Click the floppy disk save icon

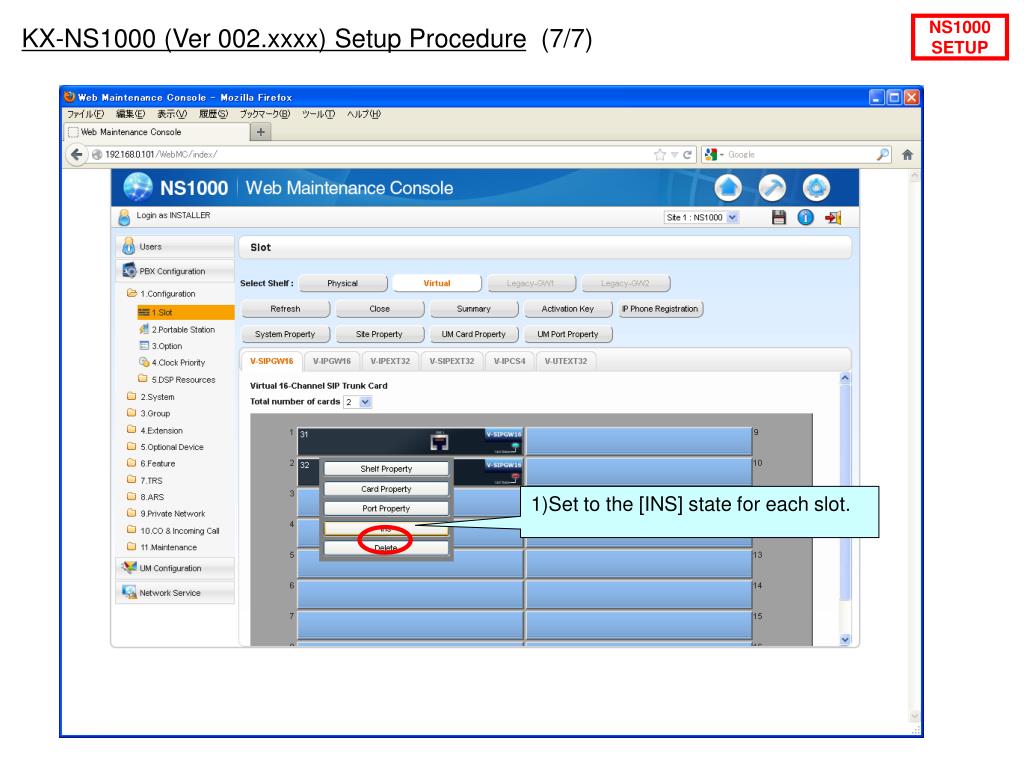point(778,217)
